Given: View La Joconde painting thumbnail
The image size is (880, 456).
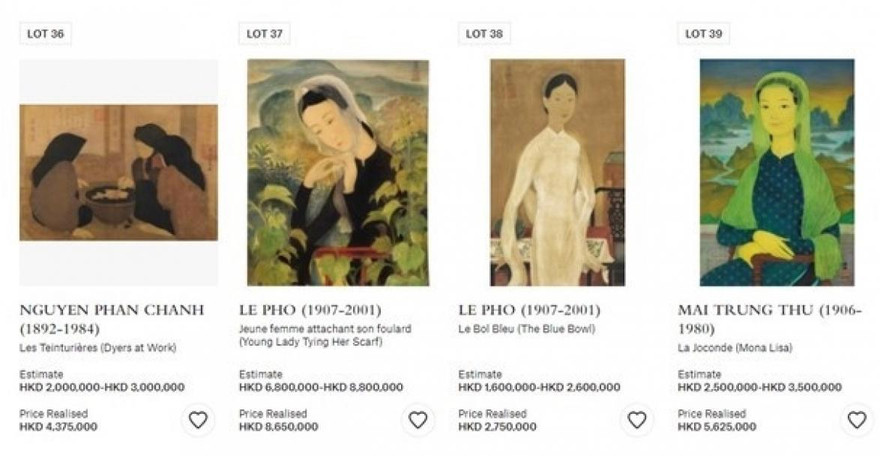Looking at the screenshot, I should (x=769, y=172).
